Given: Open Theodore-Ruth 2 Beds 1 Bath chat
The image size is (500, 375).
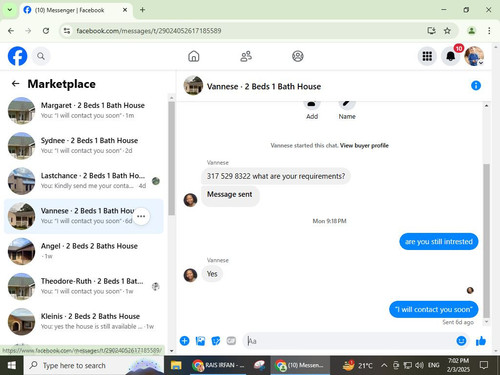Looking at the screenshot, I should point(83,286).
